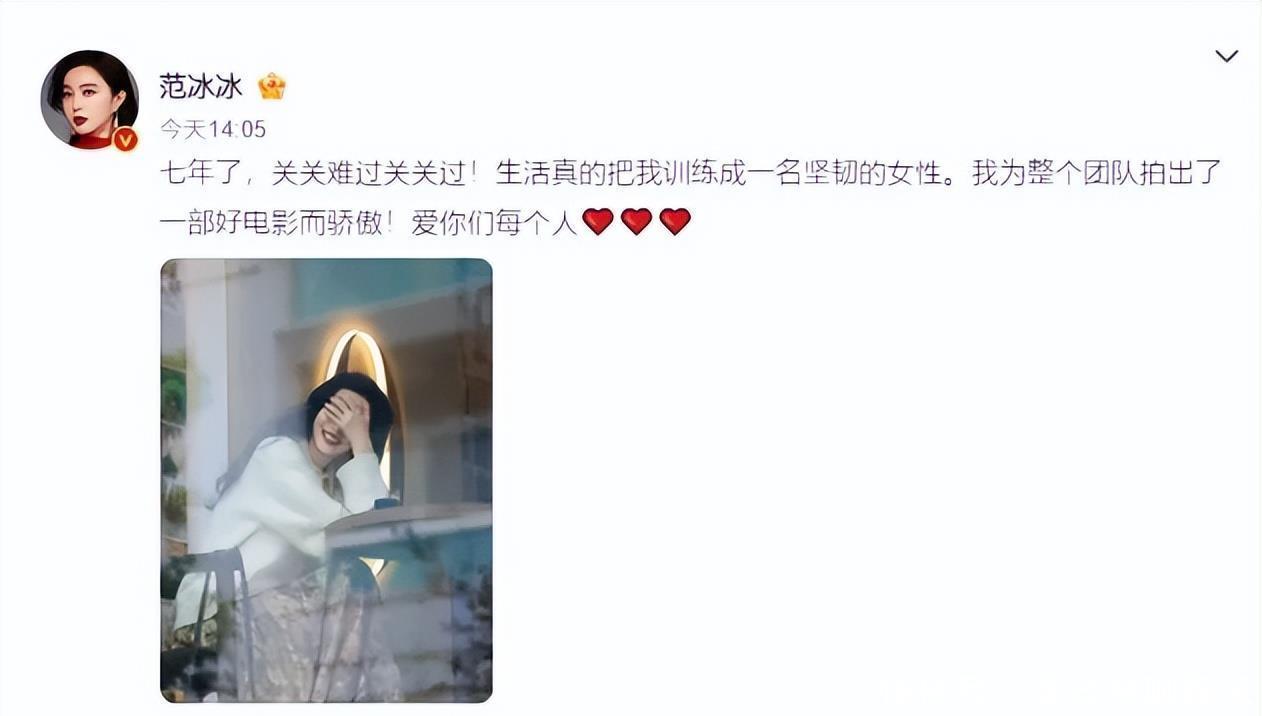Click the round profile avatar photo
The image size is (1262, 716).
tap(89, 99)
